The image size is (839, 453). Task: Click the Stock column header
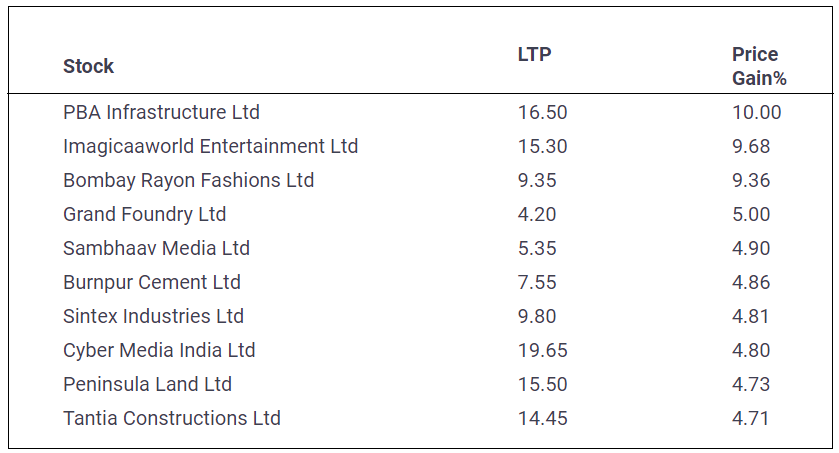click(x=88, y=67)
